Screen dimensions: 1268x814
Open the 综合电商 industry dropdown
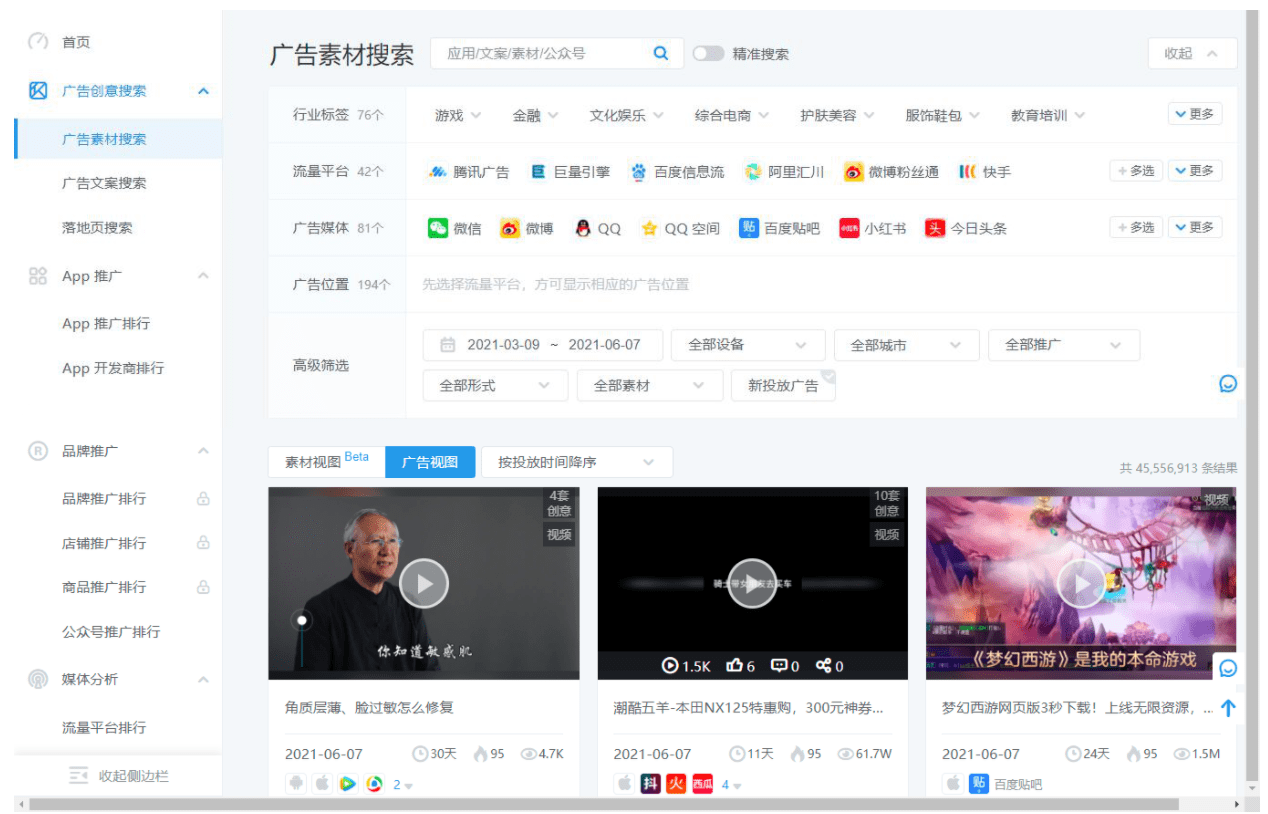pyautogui.click(x=732, y=115)
